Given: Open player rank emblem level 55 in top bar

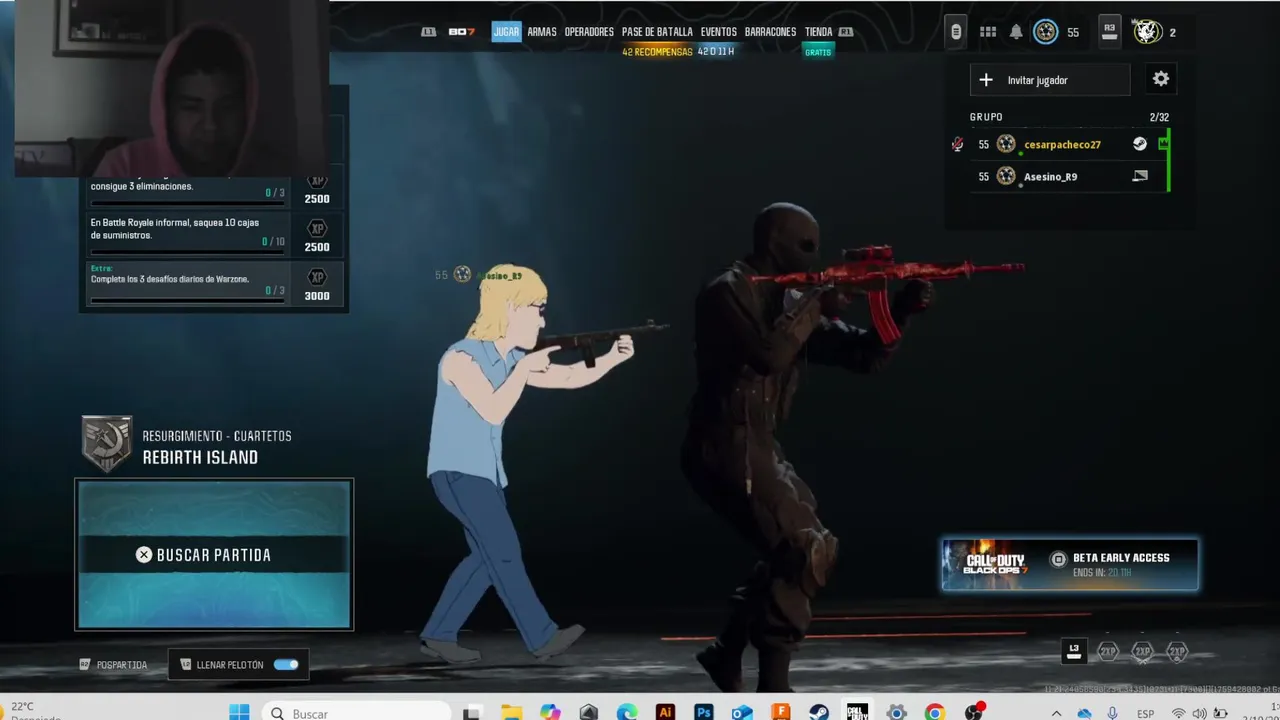Looking at the screenshot, I should 1046,32.
